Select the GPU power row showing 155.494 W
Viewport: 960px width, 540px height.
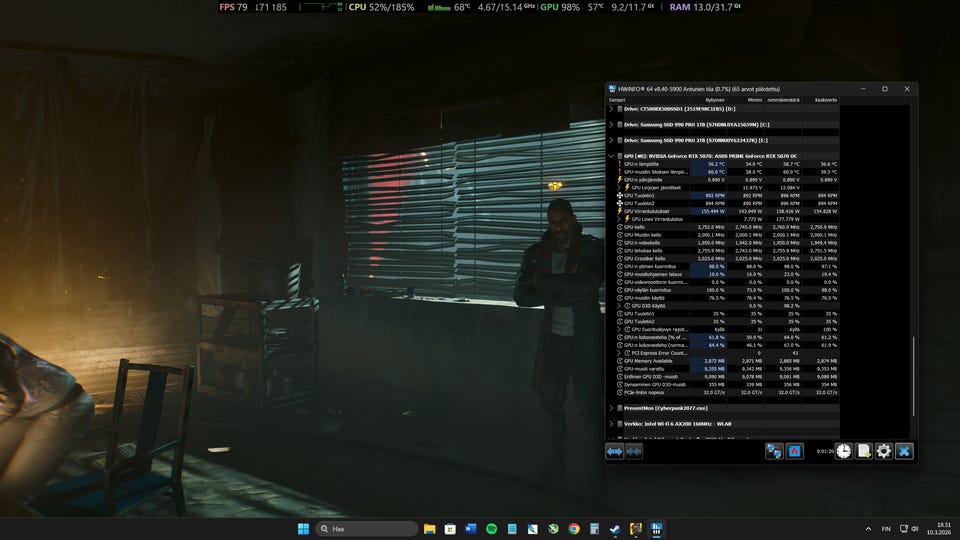click(727, 211)
